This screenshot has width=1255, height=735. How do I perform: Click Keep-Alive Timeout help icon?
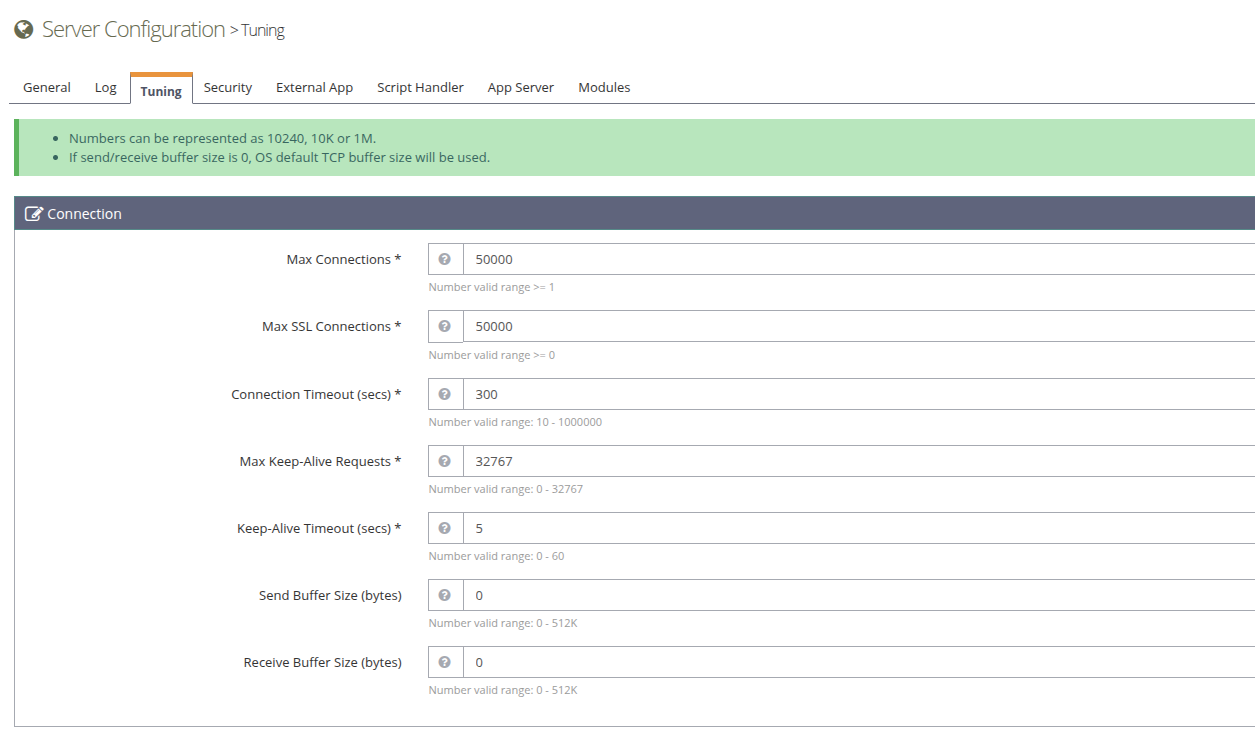coord(445,528)
